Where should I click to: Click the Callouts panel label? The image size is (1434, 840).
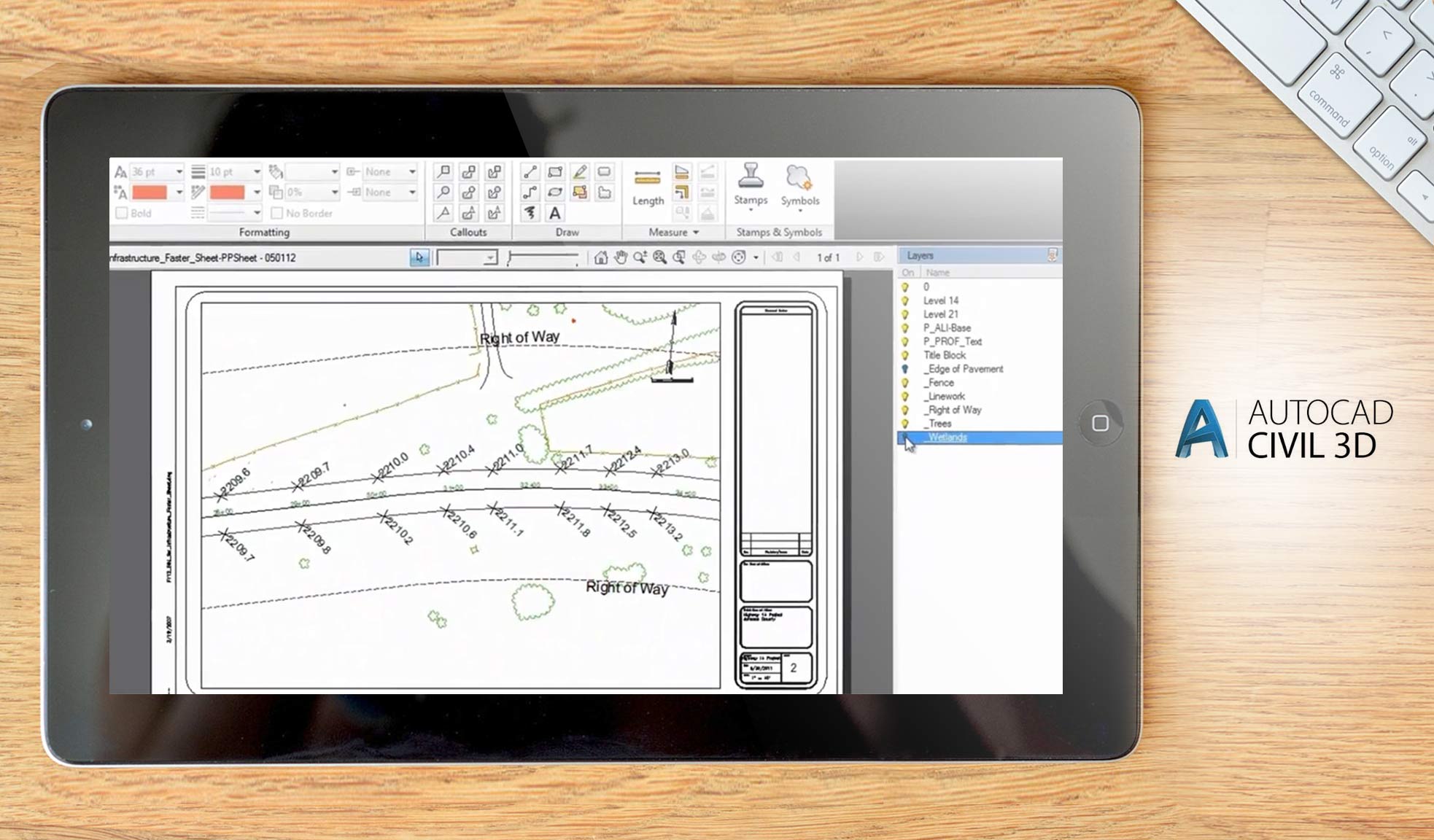point(469,232)
